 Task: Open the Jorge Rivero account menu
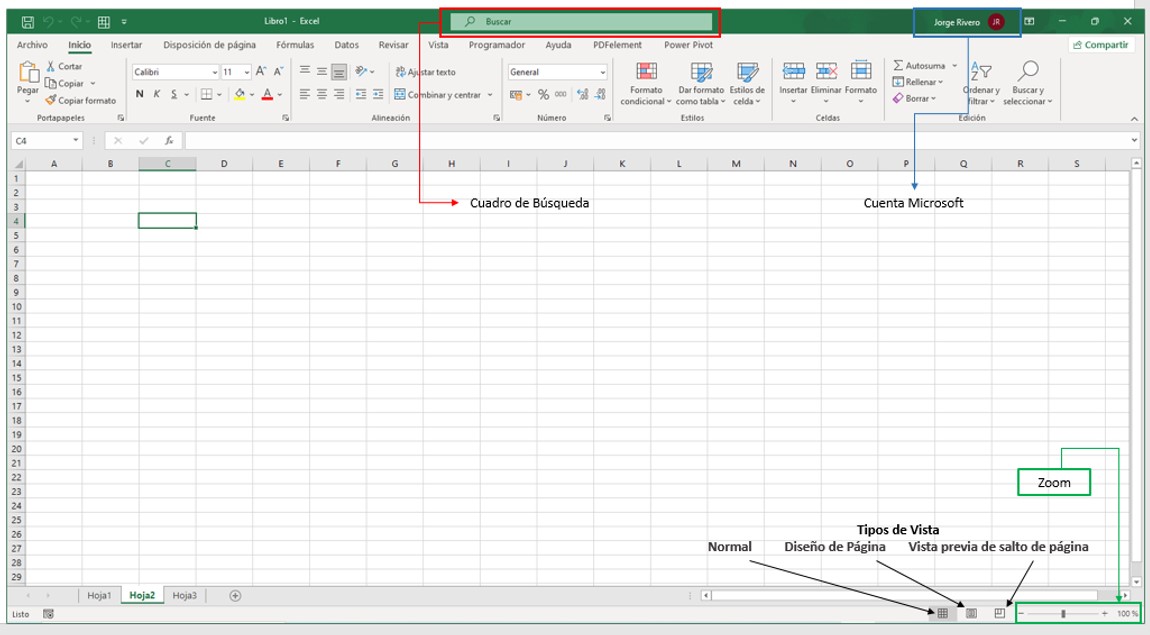tap(955, 20)
